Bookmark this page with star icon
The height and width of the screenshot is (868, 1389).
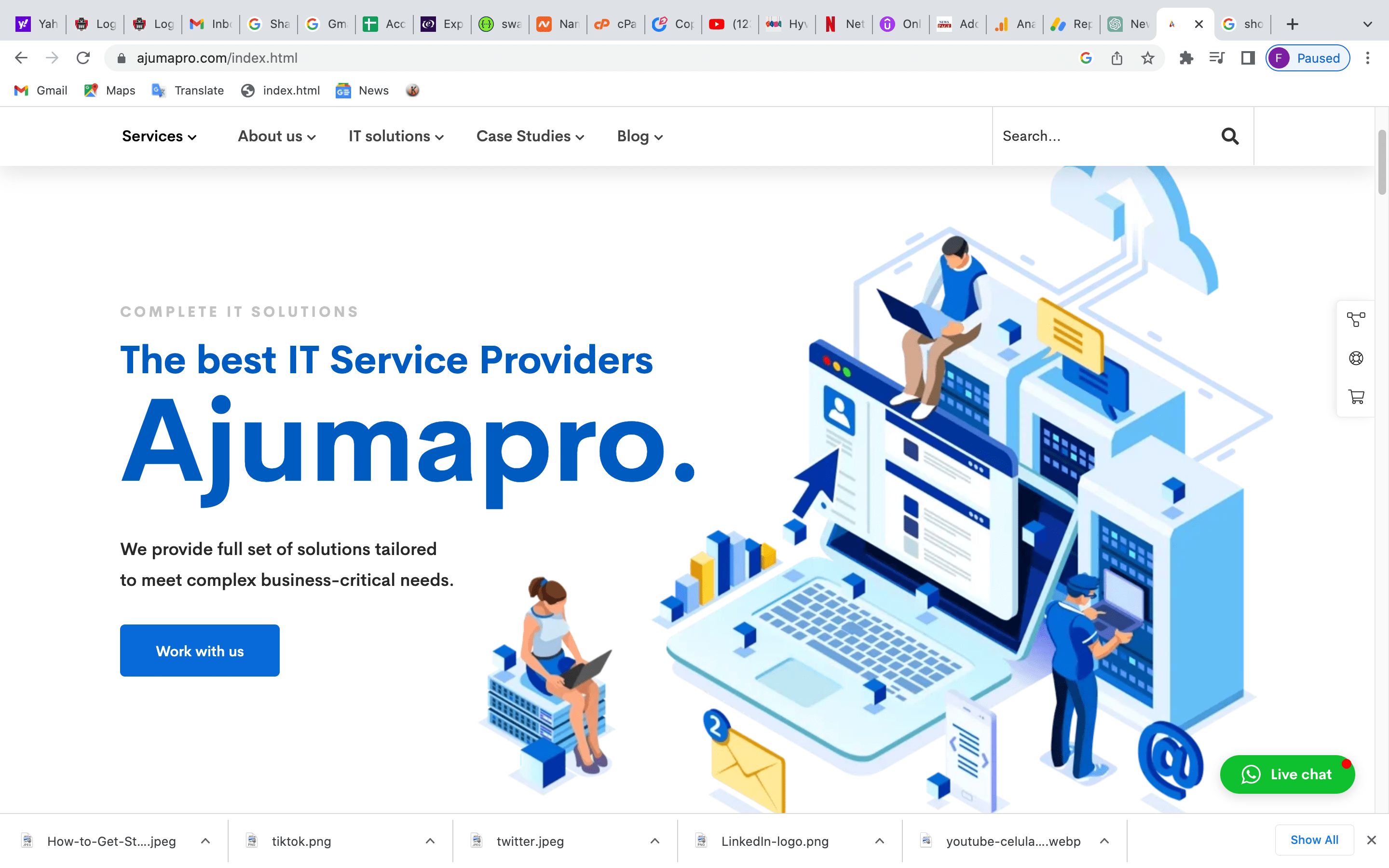(1147, 58)
